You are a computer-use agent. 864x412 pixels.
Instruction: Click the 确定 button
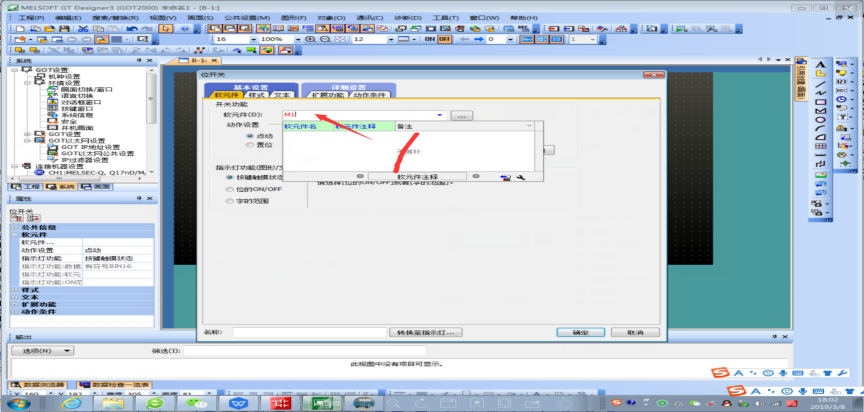click(x=580, y=332)
